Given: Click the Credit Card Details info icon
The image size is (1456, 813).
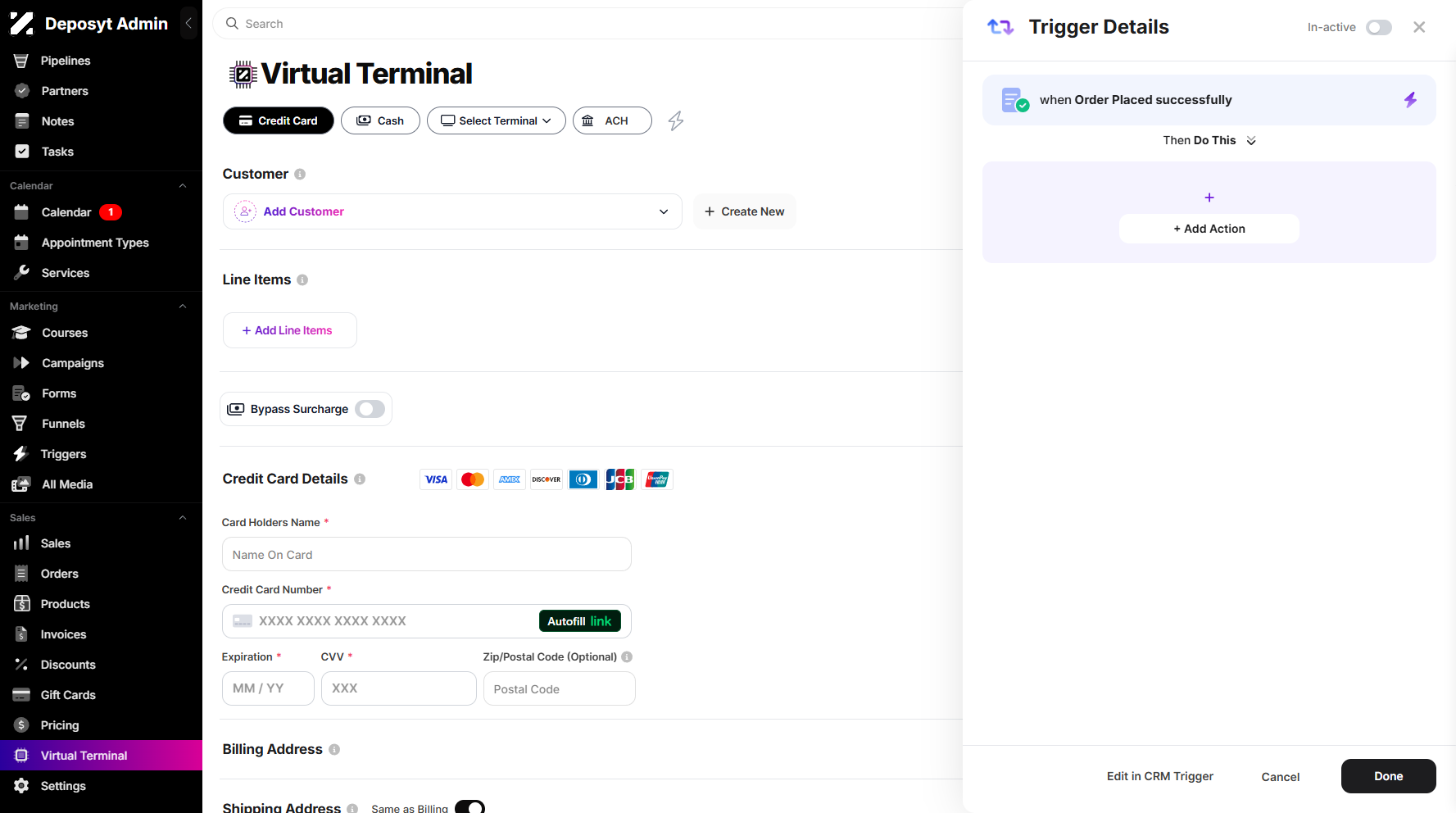Looking at the screenshot, I should [360, 479].
